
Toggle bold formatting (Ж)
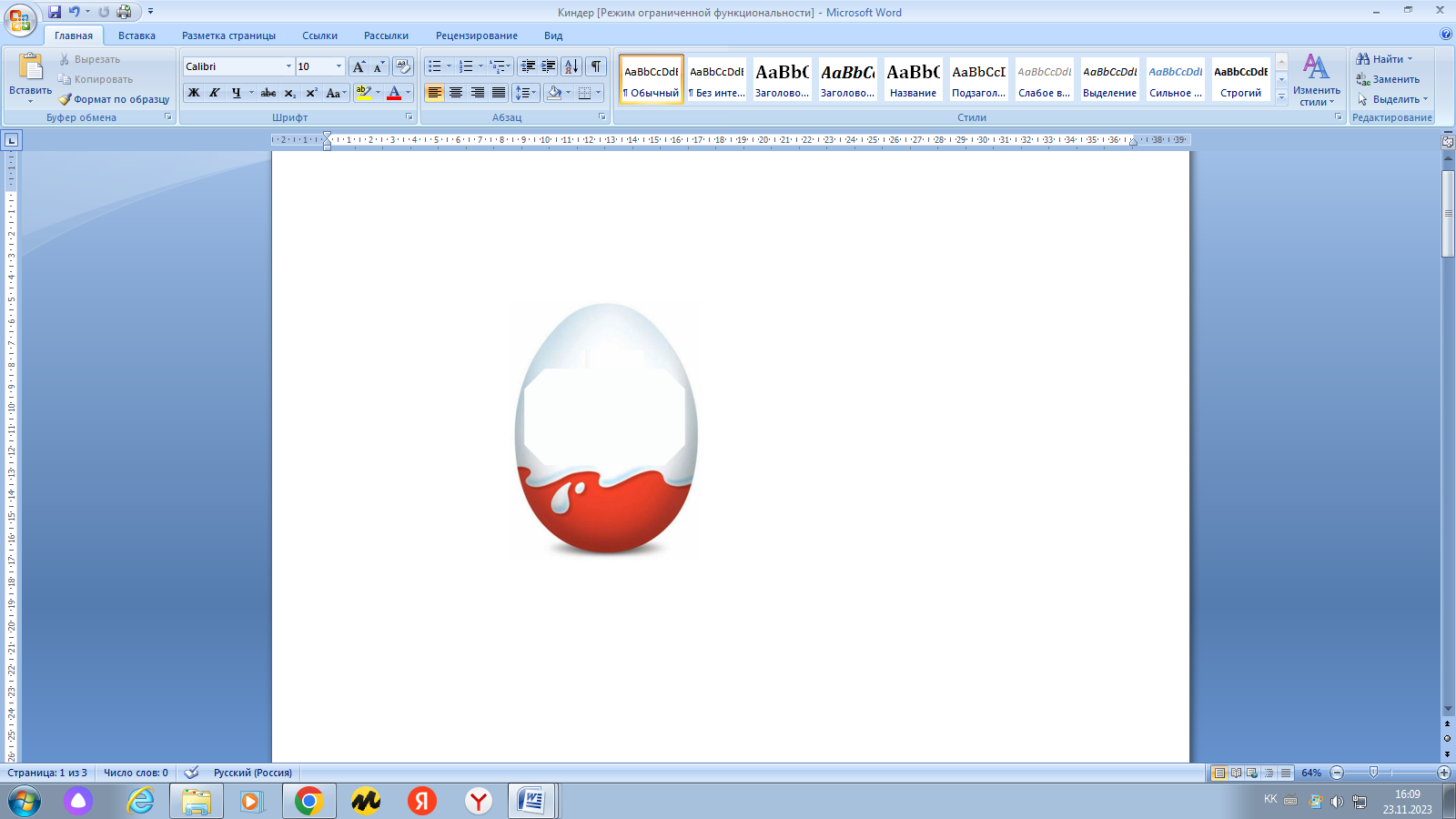point(194,93)
